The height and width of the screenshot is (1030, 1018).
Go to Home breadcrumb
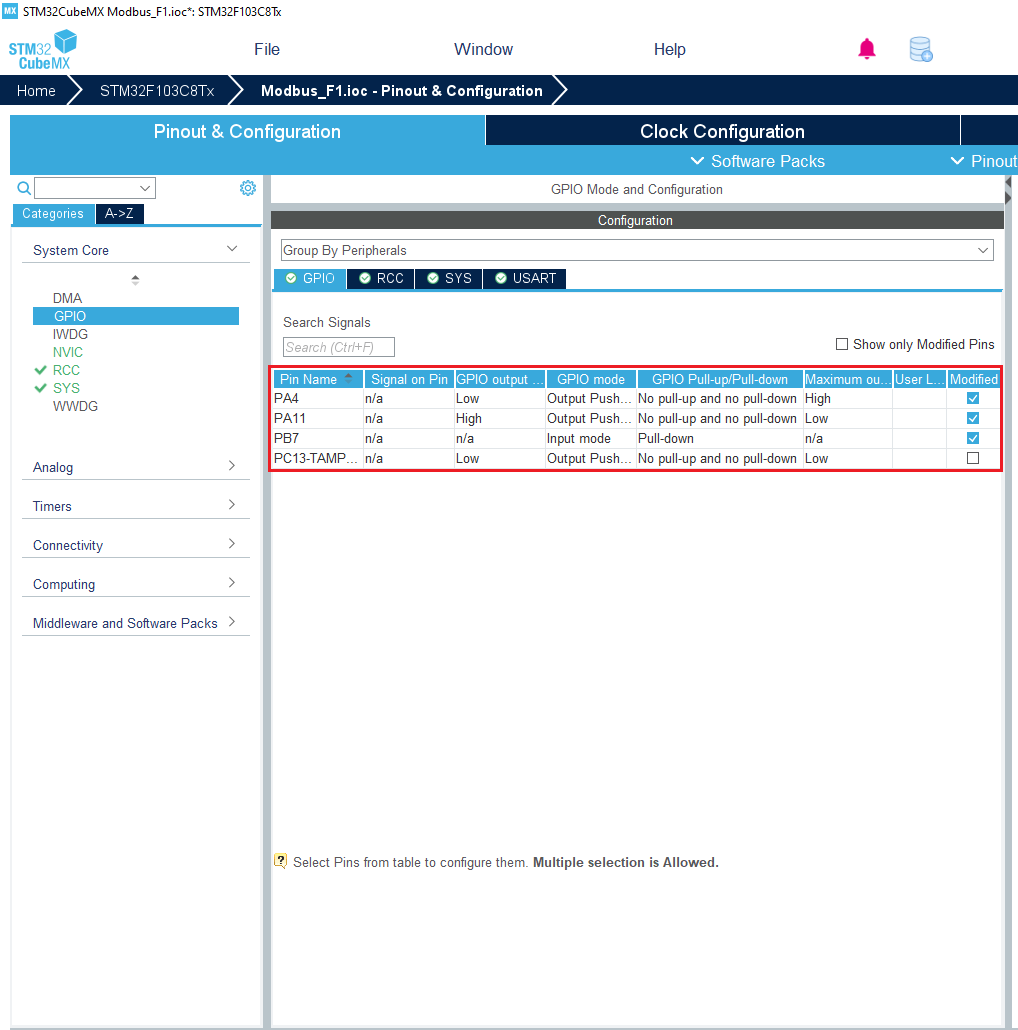pyautogui.click(x=36, y=91)
